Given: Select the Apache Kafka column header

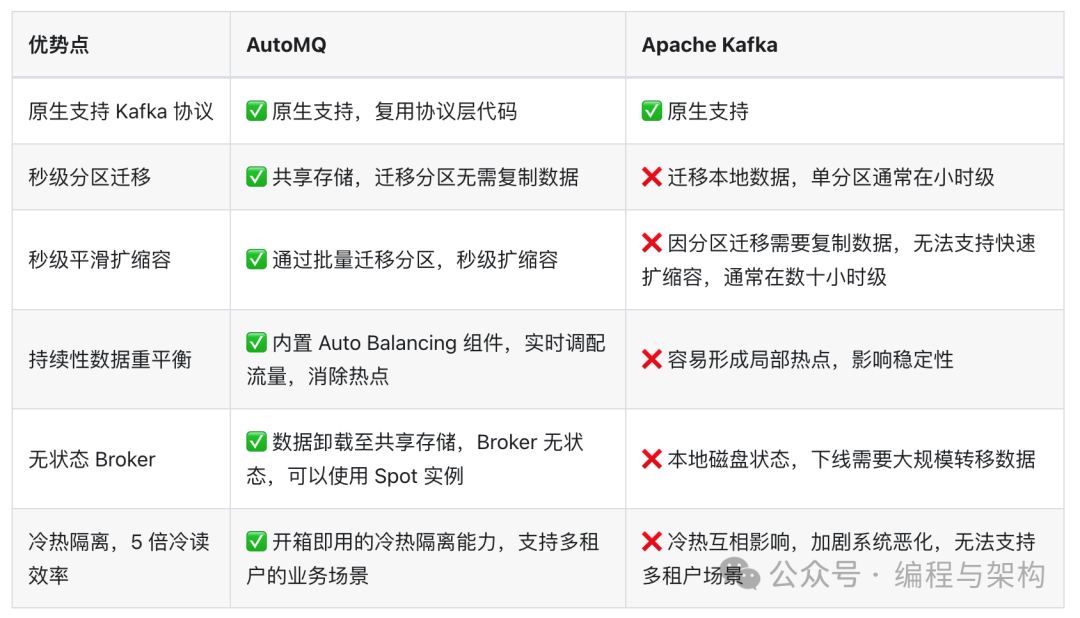Looking at the screenshot, I should (x=709, y=45).
